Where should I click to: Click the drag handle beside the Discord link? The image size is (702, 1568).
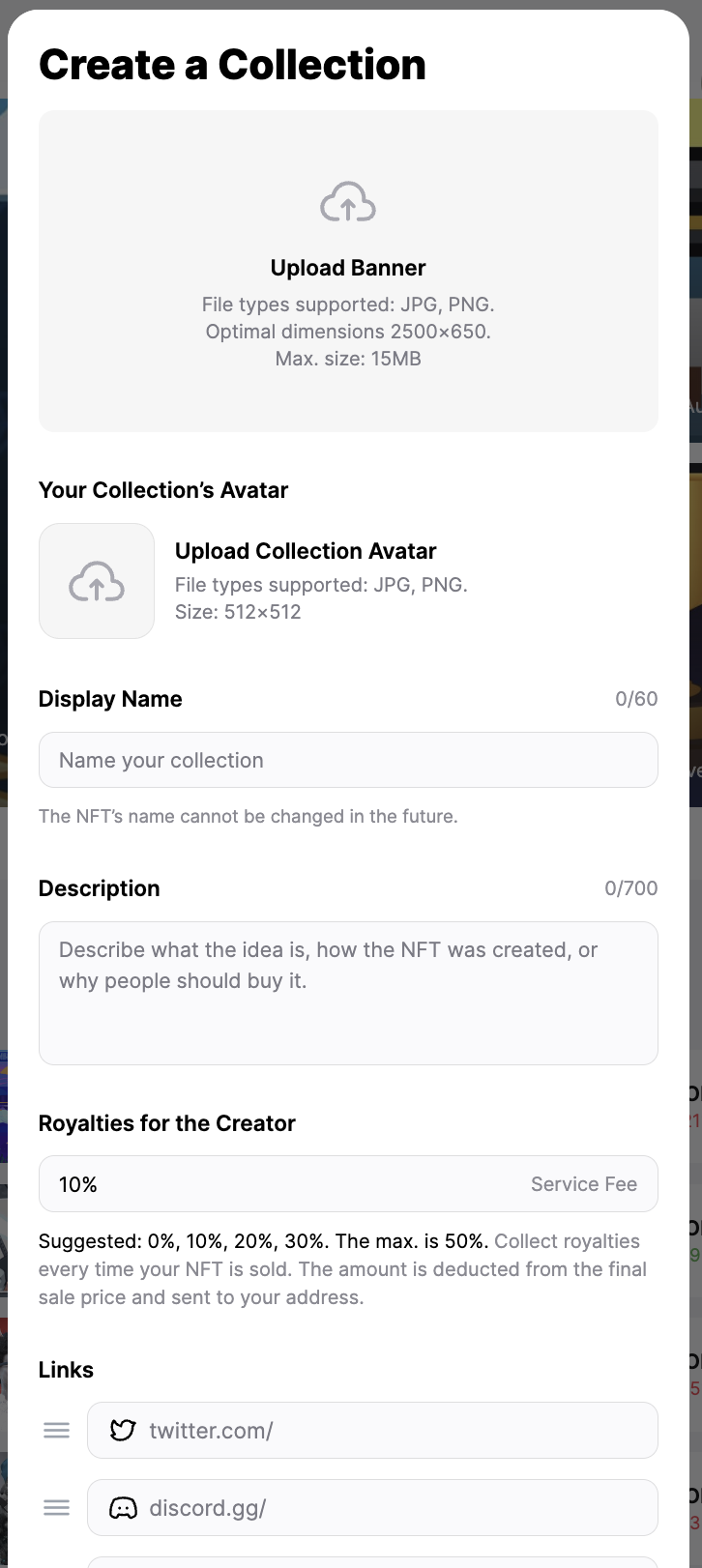pos(57,1508)
